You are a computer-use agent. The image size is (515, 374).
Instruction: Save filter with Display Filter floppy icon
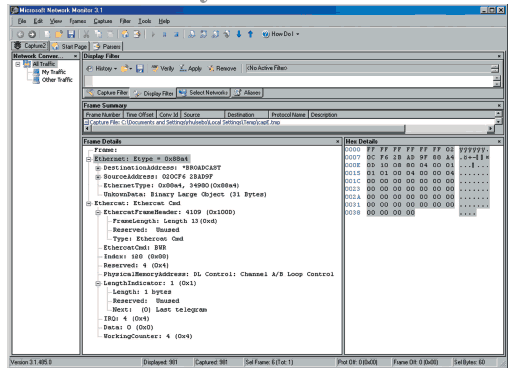click(x=140, y=68)
